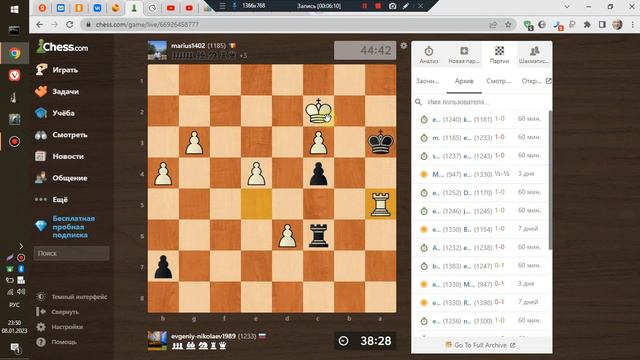Open the browser extensions puzzle icon
640x360 pixels.
tap(587, 24)
